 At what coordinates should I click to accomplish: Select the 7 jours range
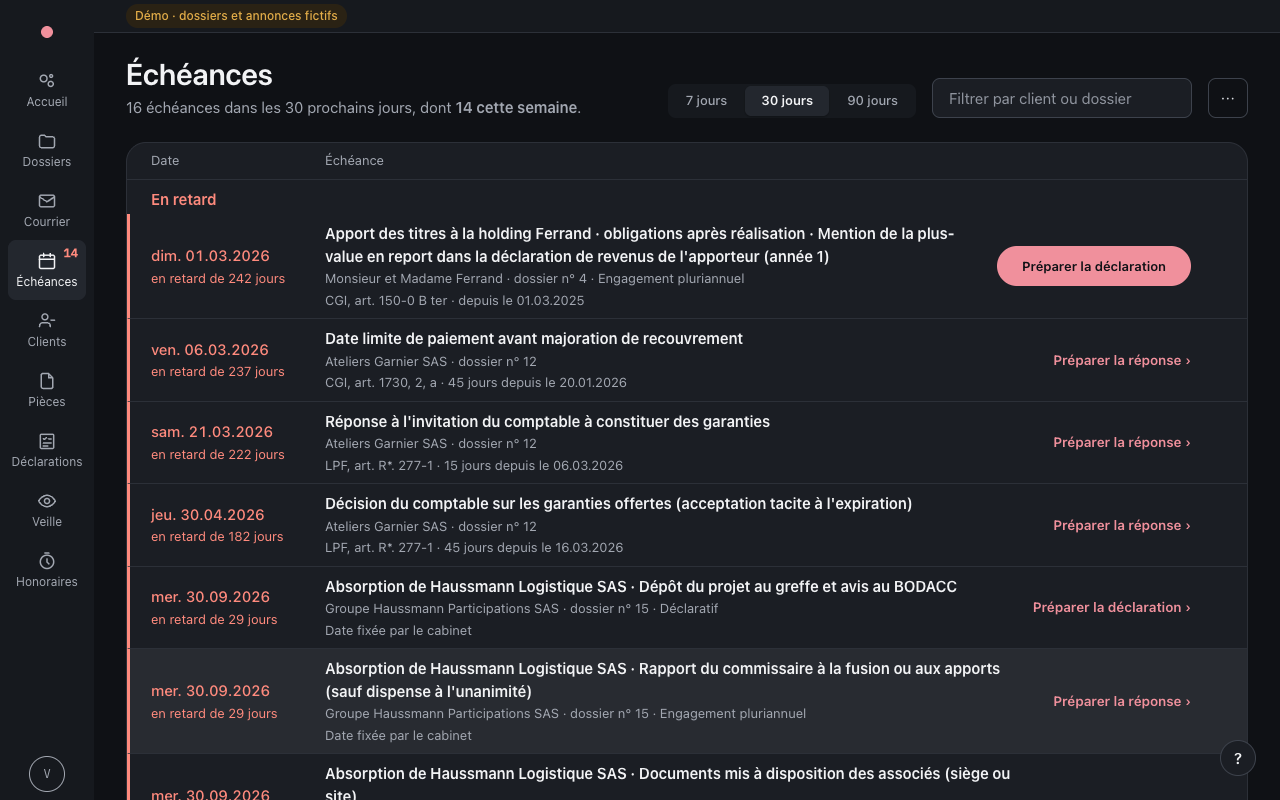(x=706, y=101)
